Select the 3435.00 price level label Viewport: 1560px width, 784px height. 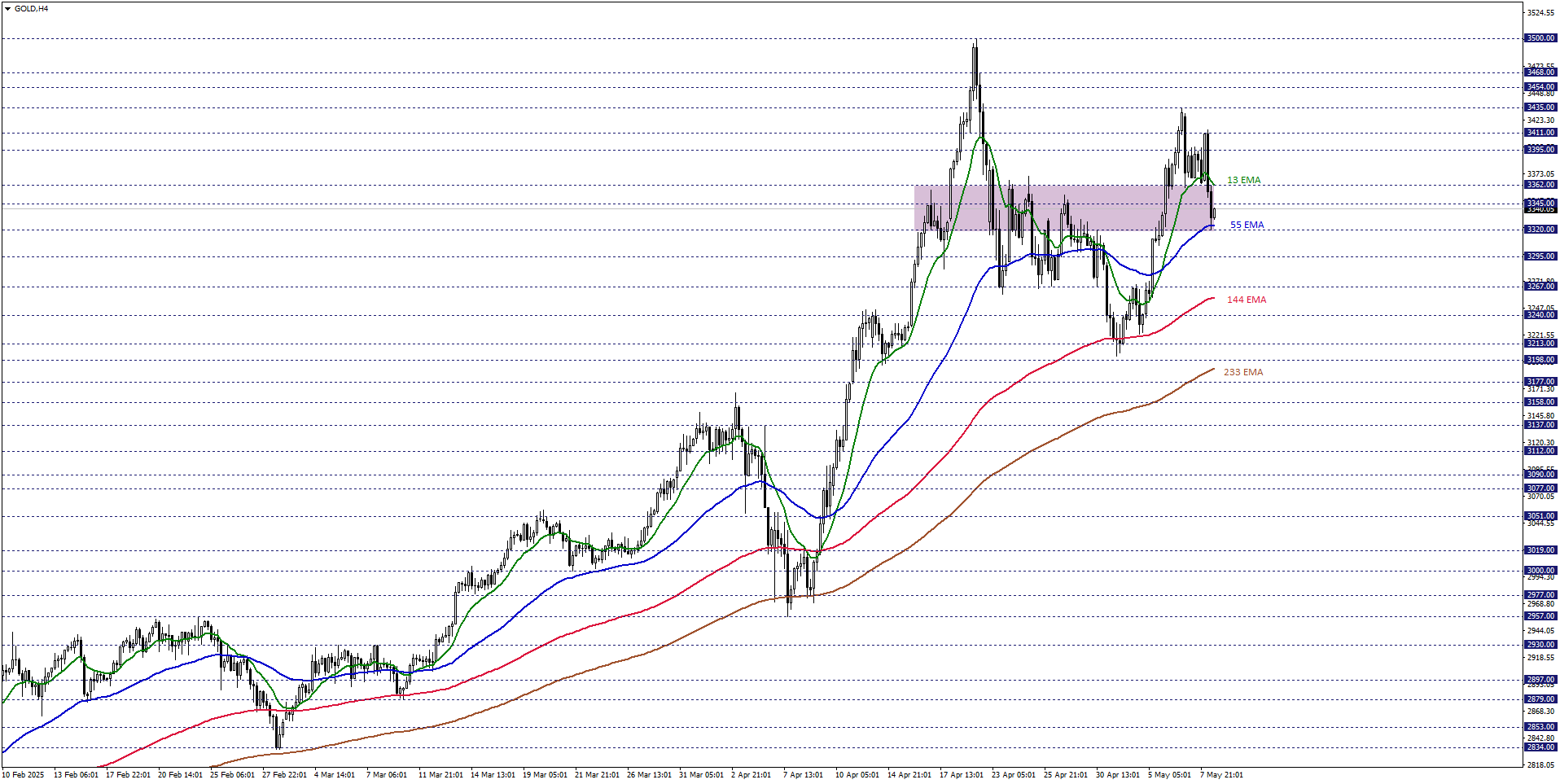click(x=1540, y=107)
